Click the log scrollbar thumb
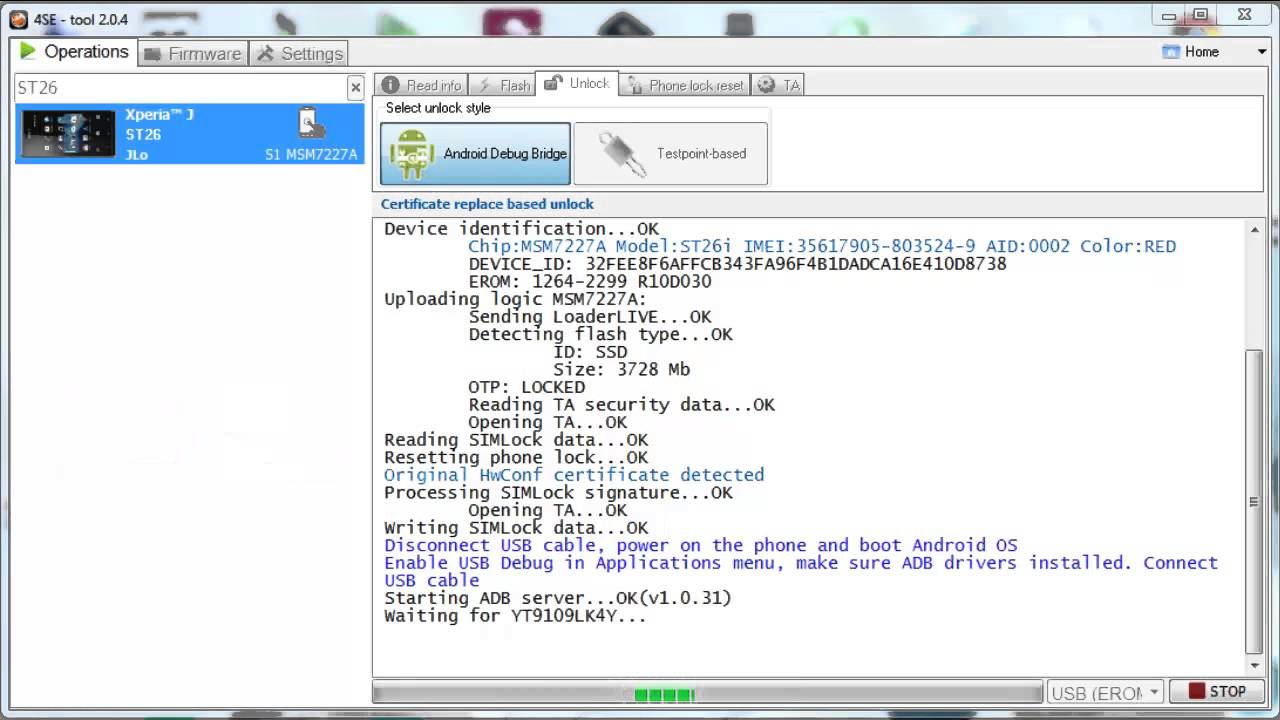 click(x=1254, y=502)
